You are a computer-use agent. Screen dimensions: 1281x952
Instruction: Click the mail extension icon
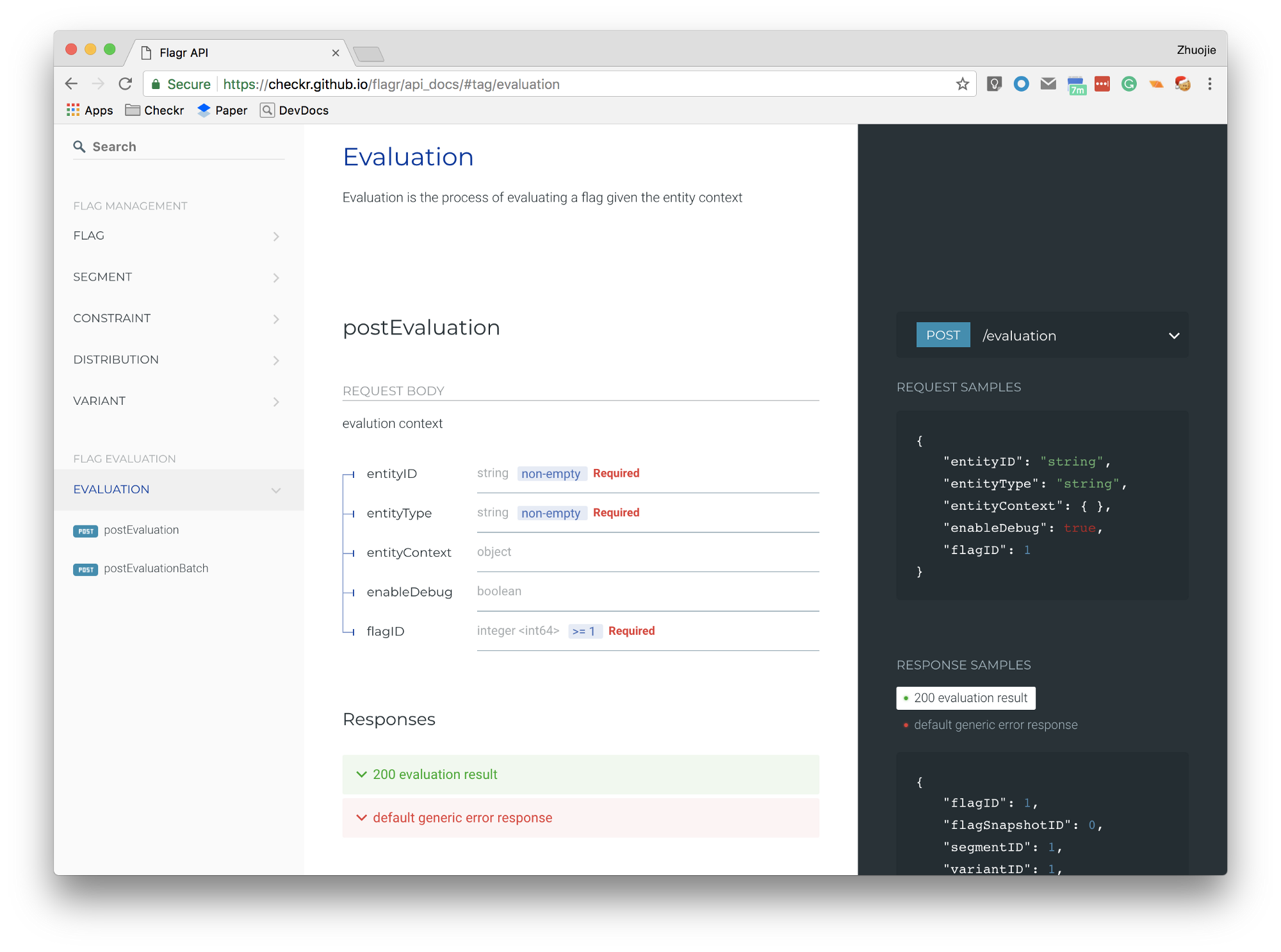coord(1048,84)
